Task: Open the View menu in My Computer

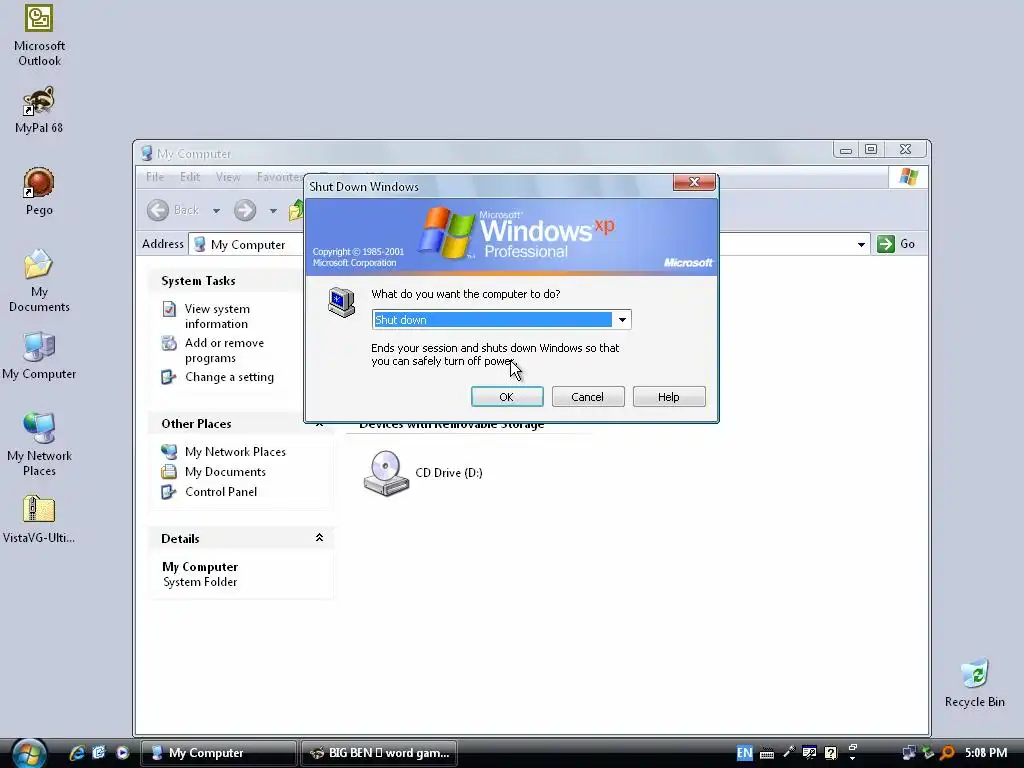Action: (228, 177)
